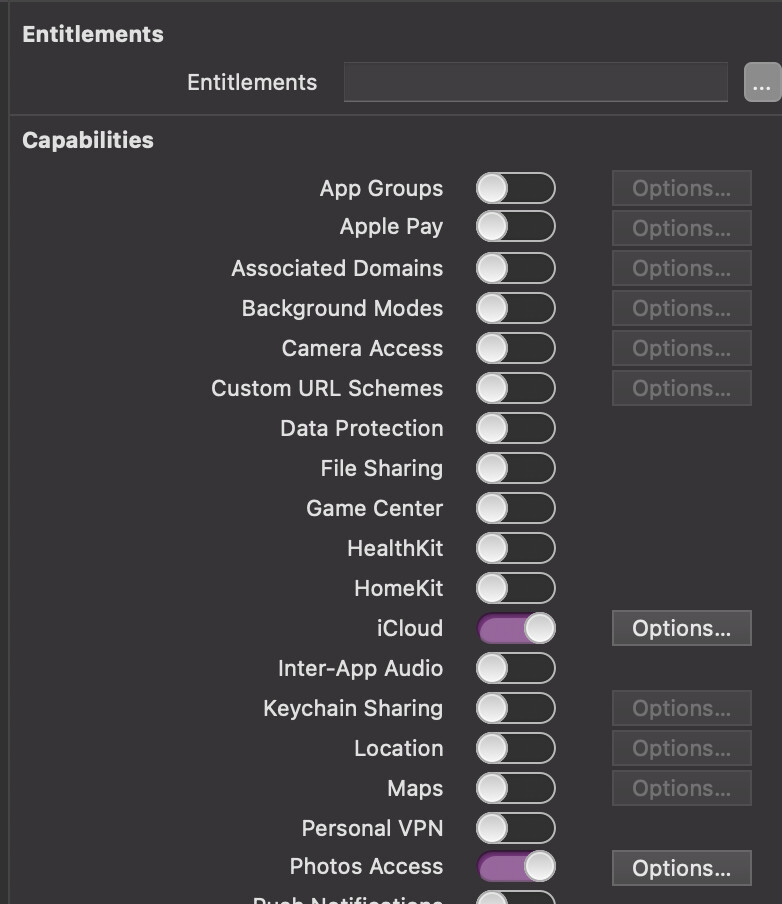Toggle the Maps capability
Image resolution: width=782 pixels, height=904 pixels.
pos(515,788)
